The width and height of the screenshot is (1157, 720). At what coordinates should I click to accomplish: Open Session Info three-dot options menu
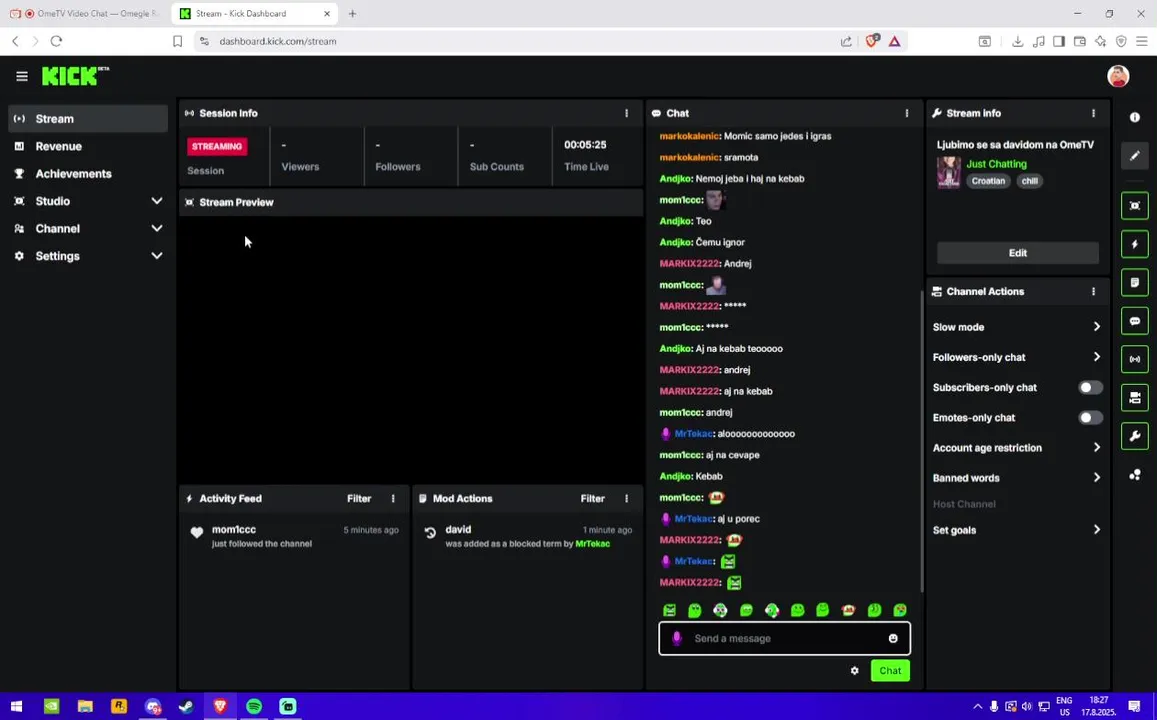tap(626, 113)
